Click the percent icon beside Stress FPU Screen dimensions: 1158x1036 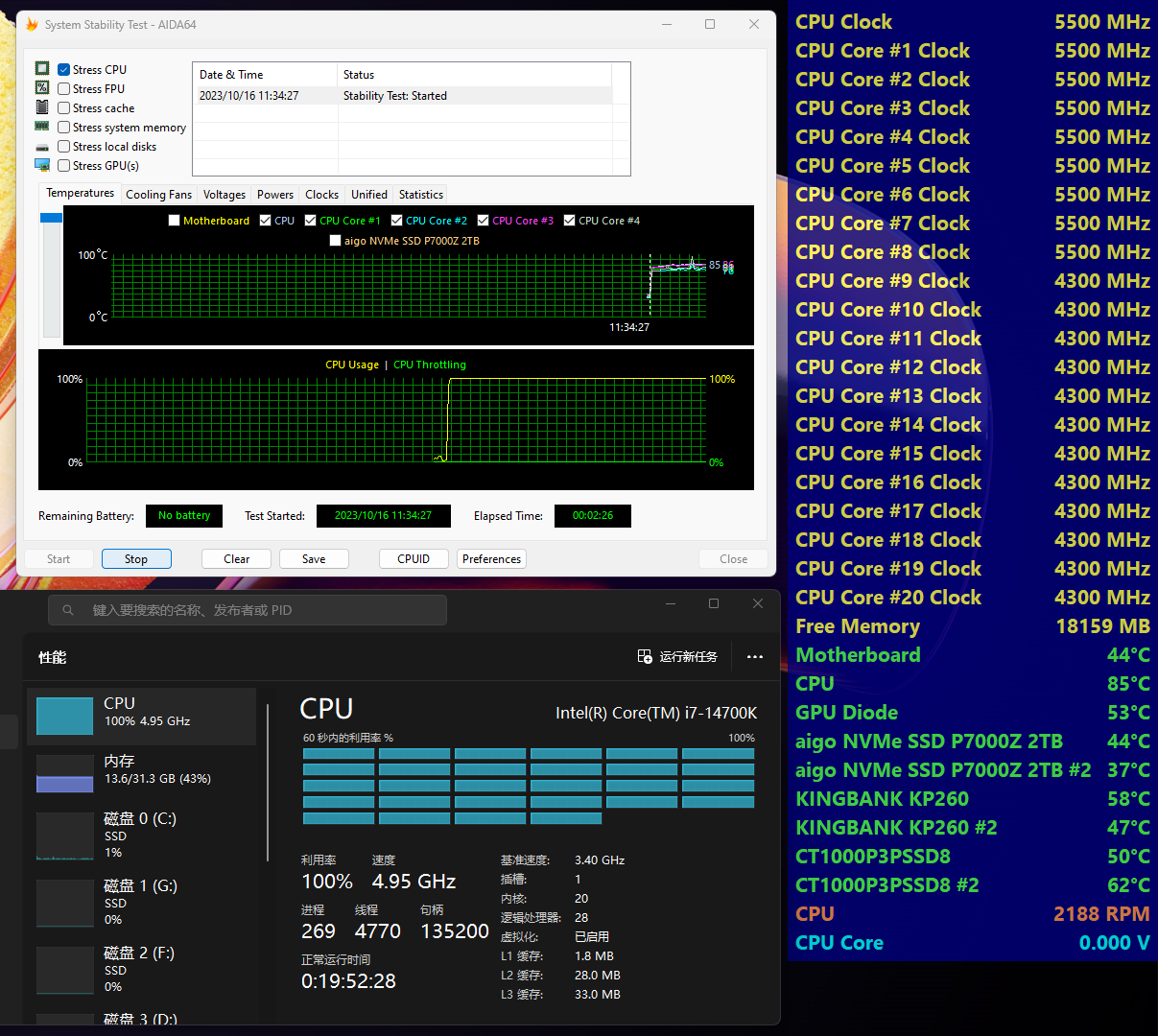tap(42, 87)
